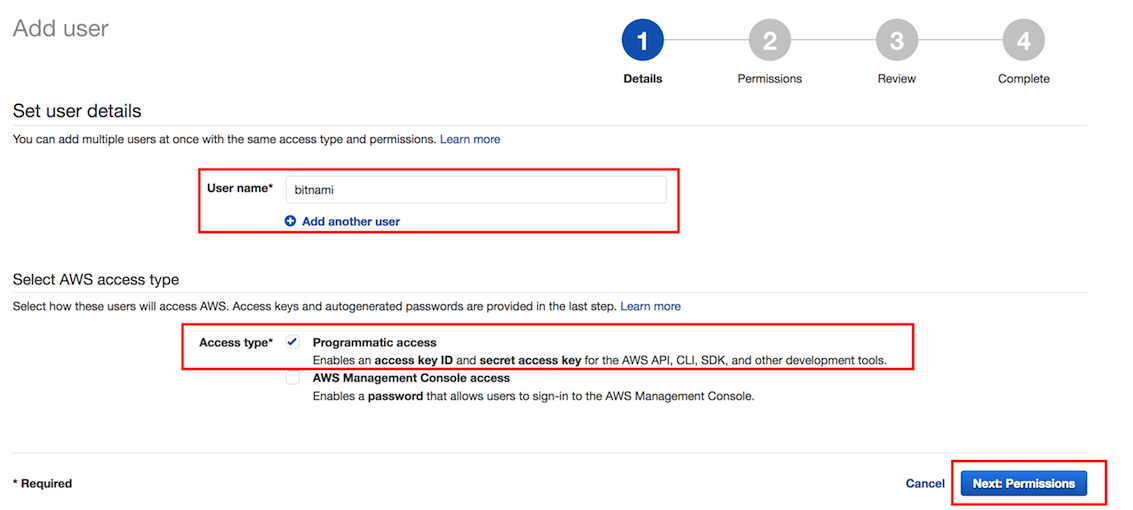The width and height of the screenshot is (1133, 510).
Task: Click the 'Enables a password' description line
Action: [533, 397]
